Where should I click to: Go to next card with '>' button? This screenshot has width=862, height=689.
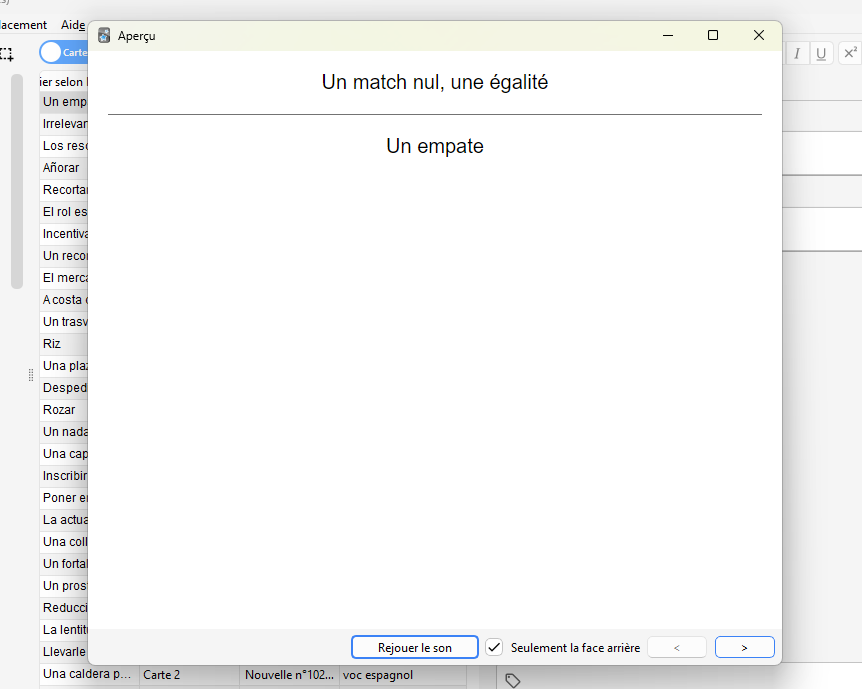(744, 647)
